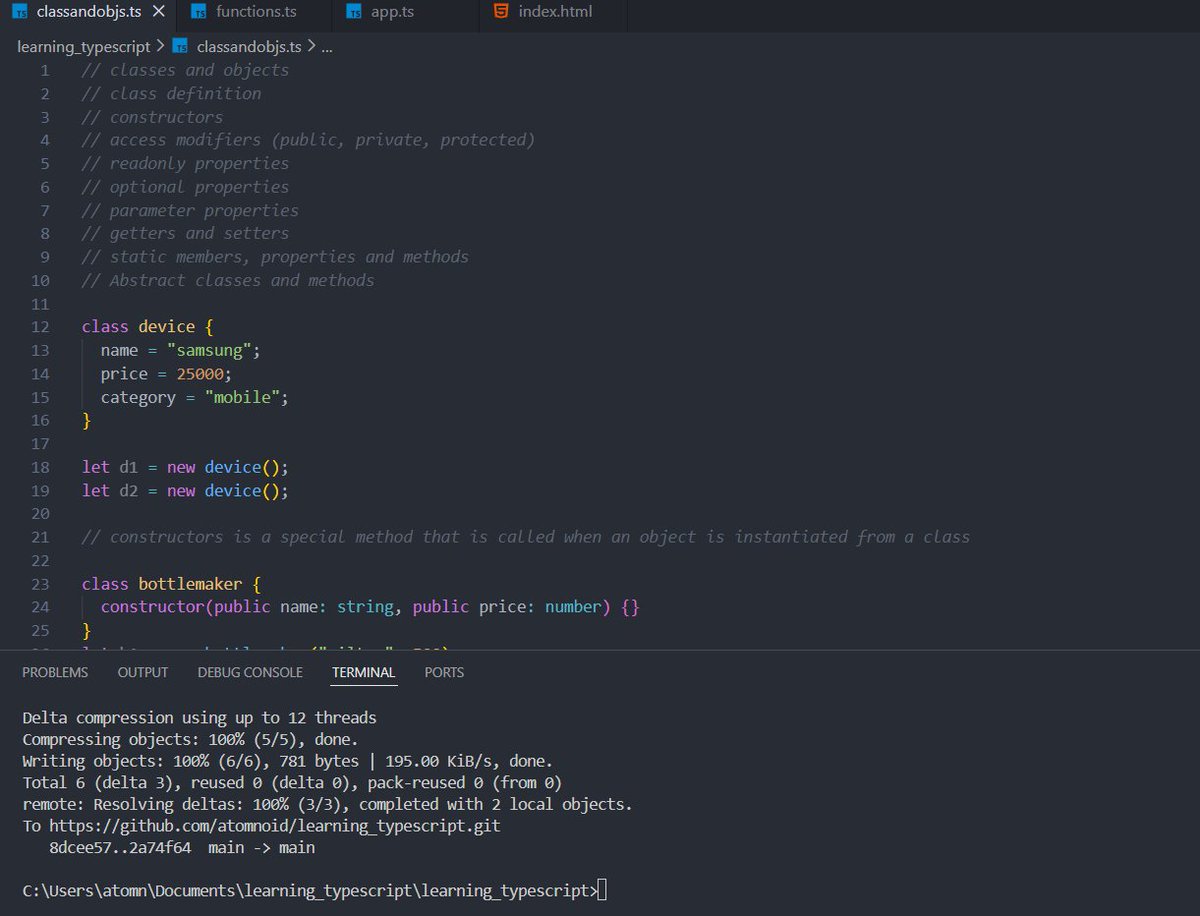Switch to the PROBLEMS panel

click(x=55, y=672)
